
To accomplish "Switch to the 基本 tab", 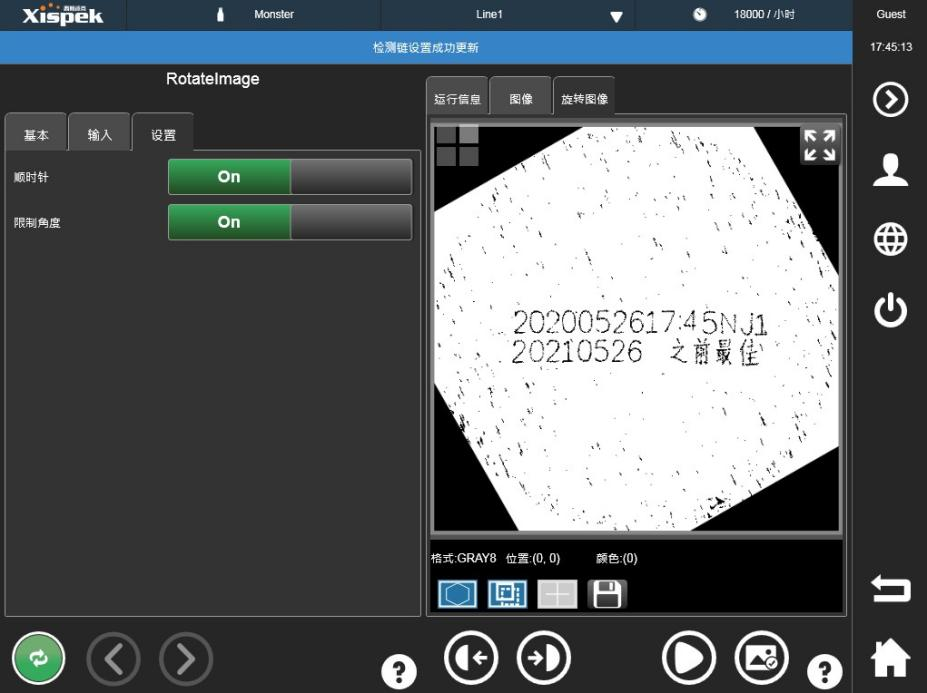I will [36, 134].
